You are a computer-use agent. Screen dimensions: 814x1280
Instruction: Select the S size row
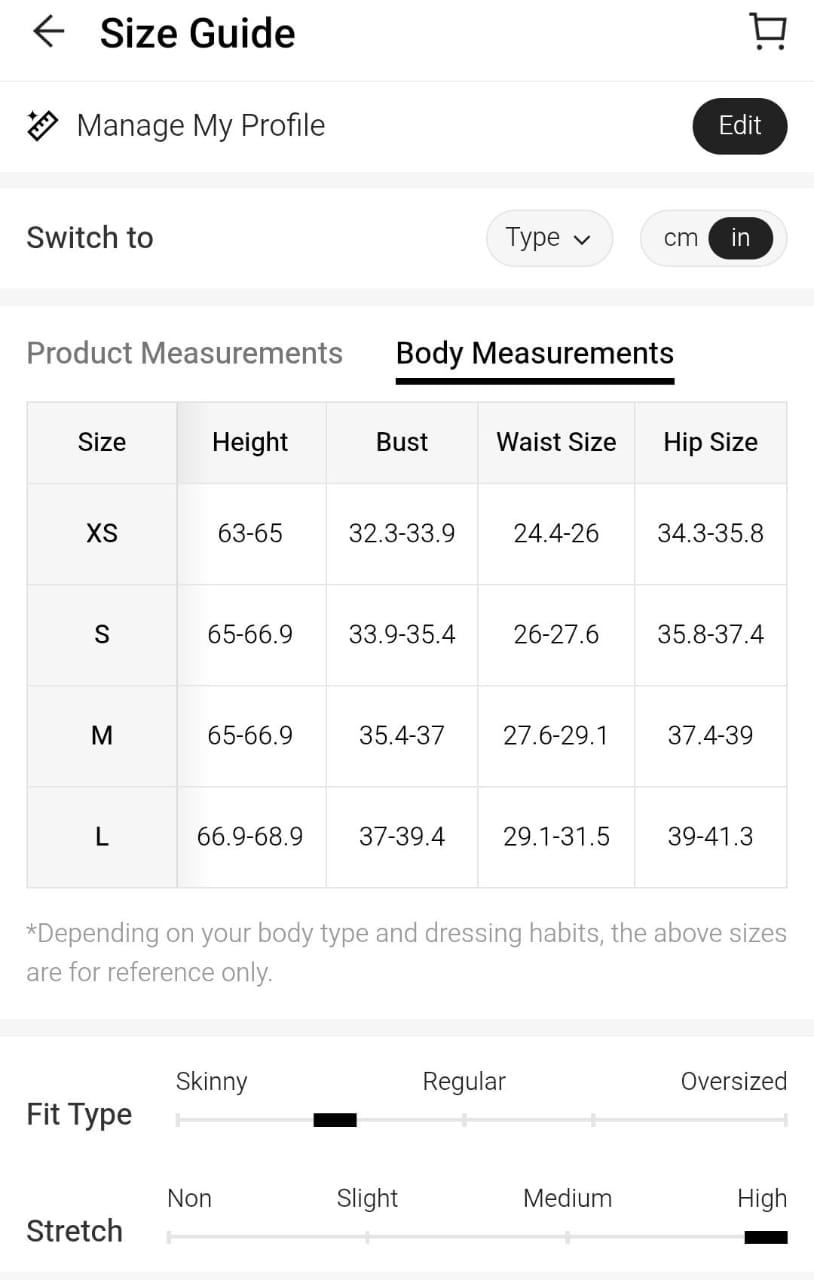pos(102,635)
